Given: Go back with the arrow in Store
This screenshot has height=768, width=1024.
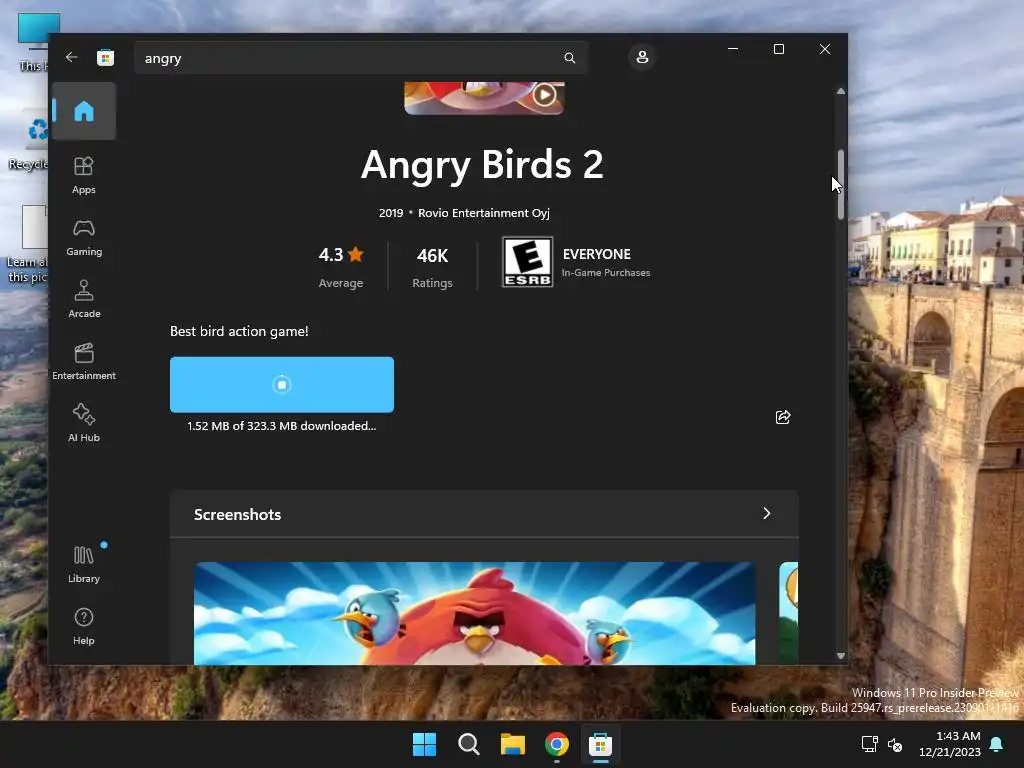Looking at the screenshot, I should (72, 57).
